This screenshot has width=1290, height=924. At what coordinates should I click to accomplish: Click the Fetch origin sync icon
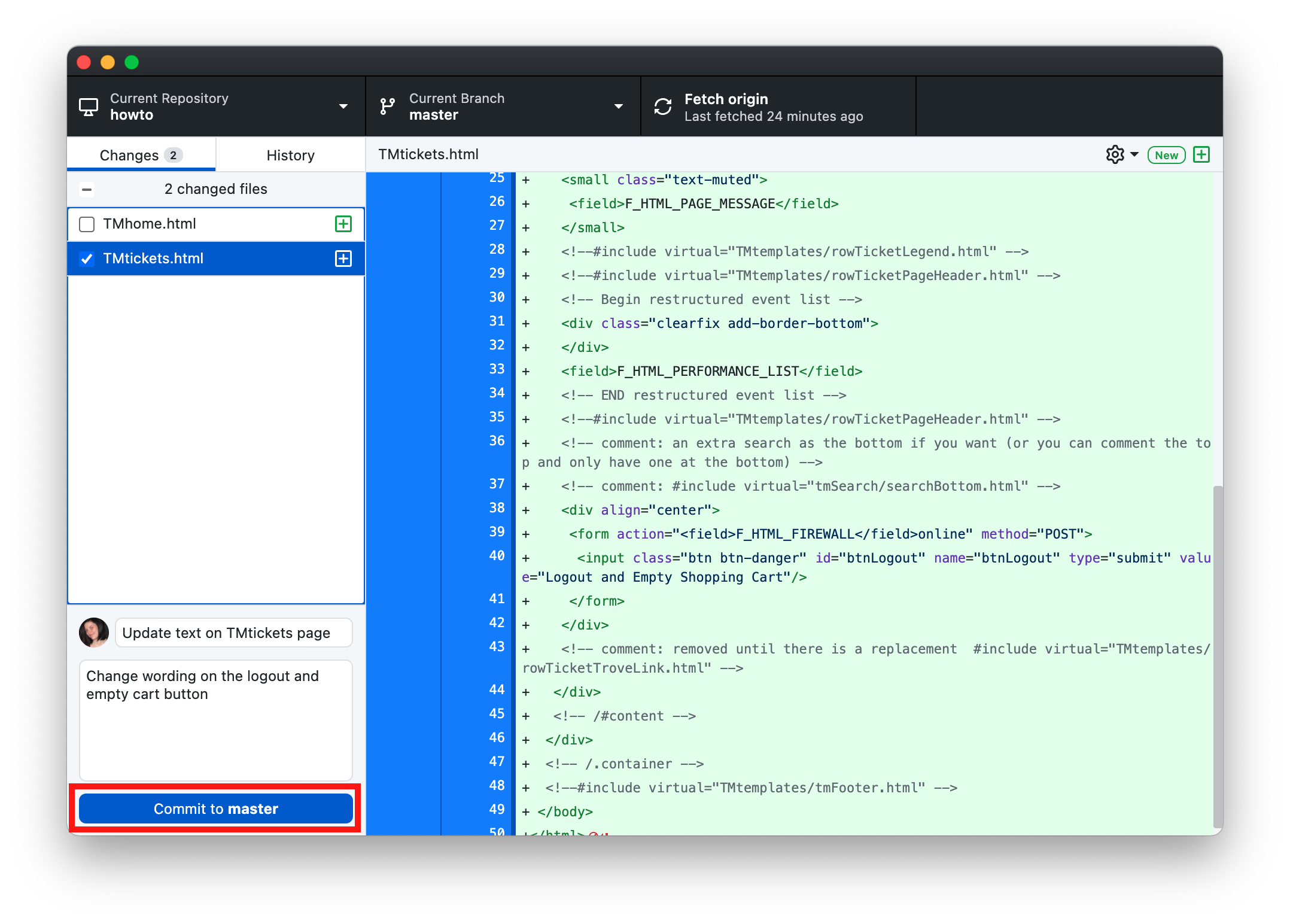(x=663, y=106)
